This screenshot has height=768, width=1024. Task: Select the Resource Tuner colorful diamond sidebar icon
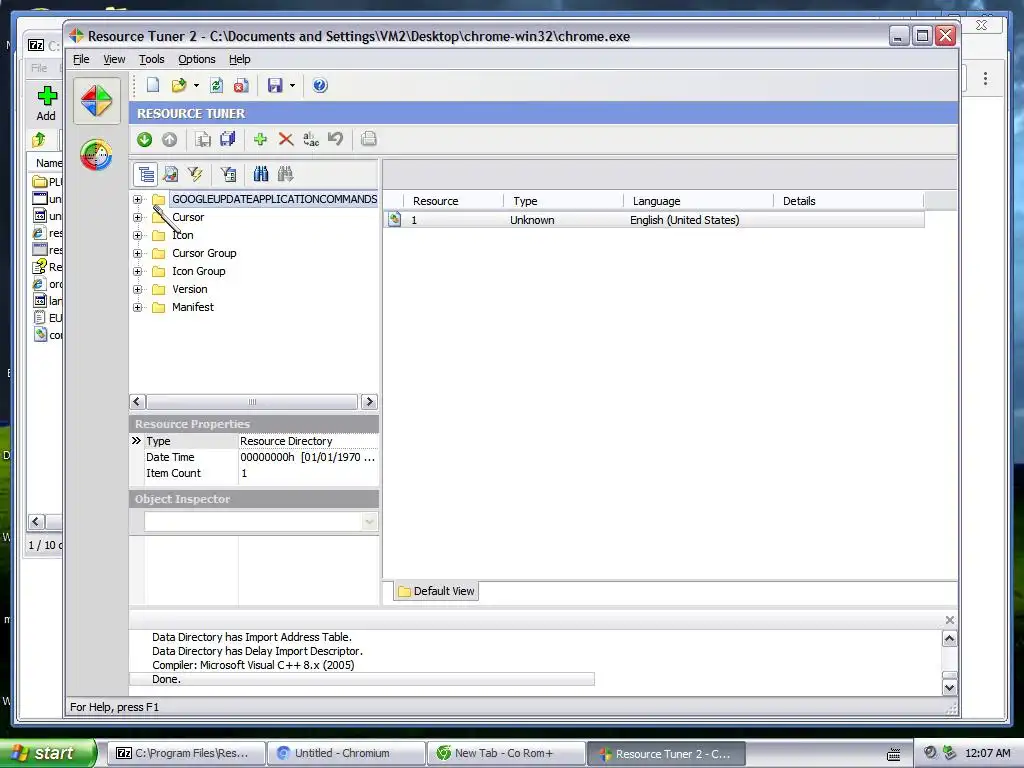(97, 101)
